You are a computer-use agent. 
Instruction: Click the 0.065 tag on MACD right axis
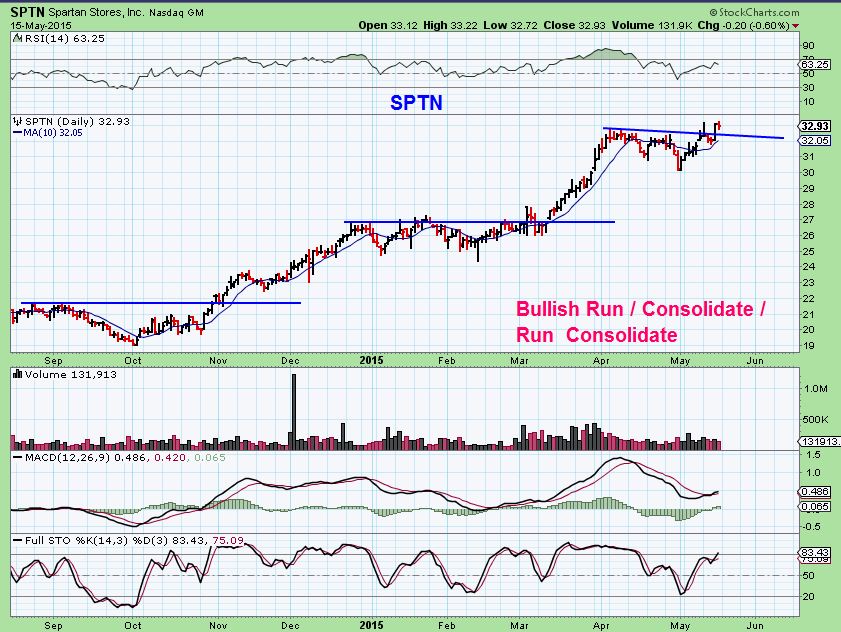point(815,506)
